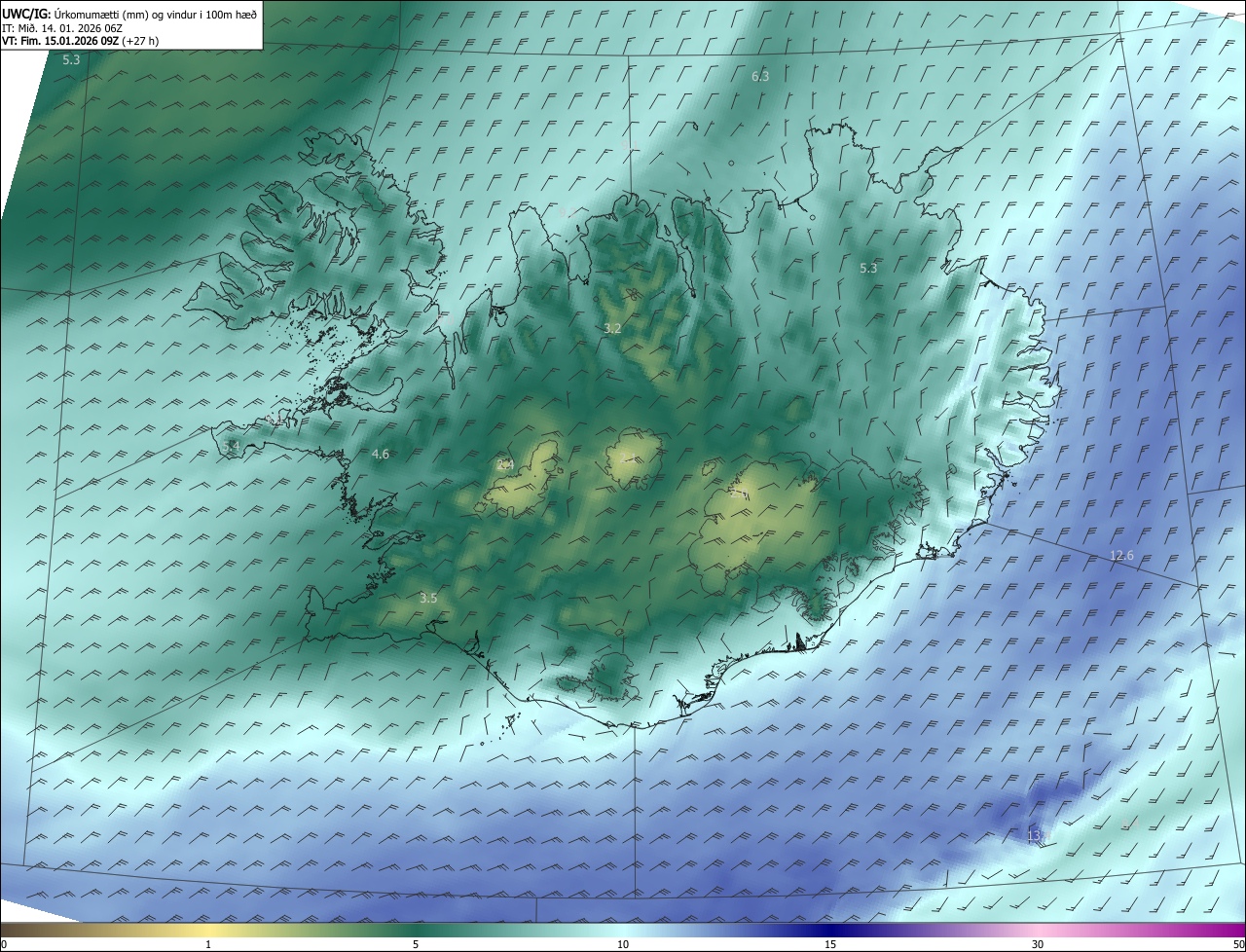
Task: Click the 5.3 label over the northwest ocean
Action: coord(71,60)
